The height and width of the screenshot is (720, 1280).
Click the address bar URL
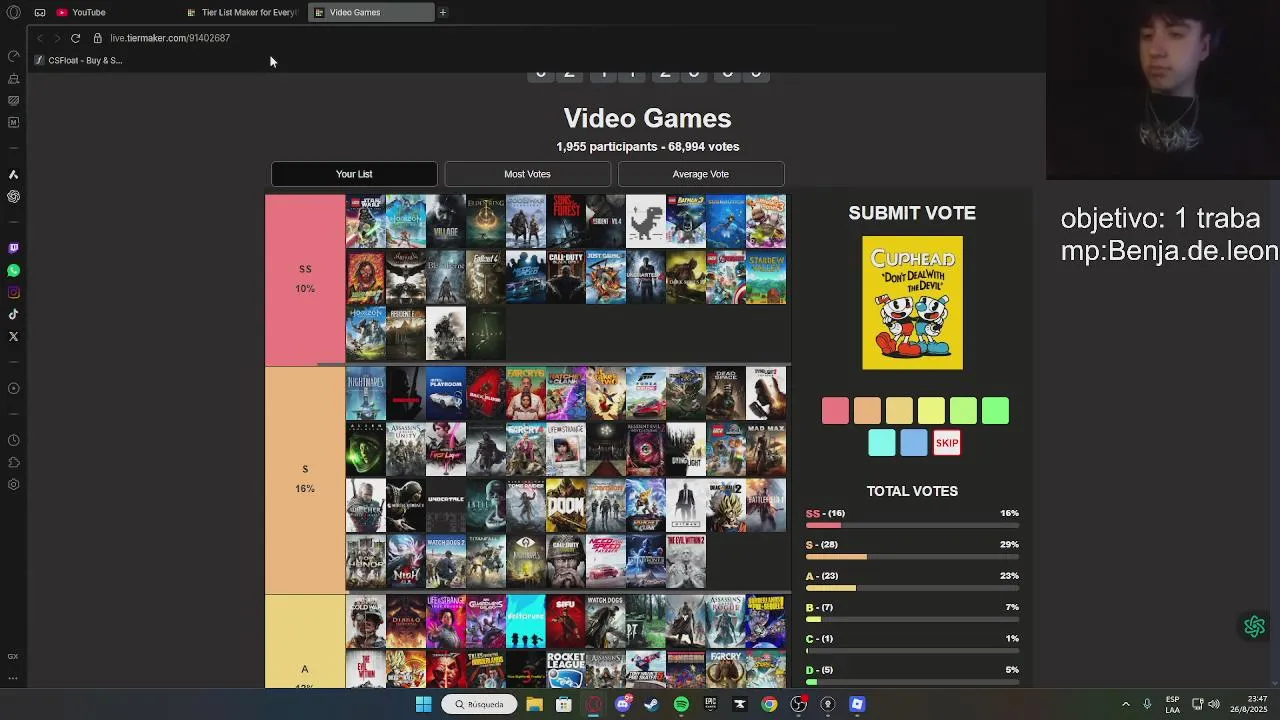click(170, 38)
